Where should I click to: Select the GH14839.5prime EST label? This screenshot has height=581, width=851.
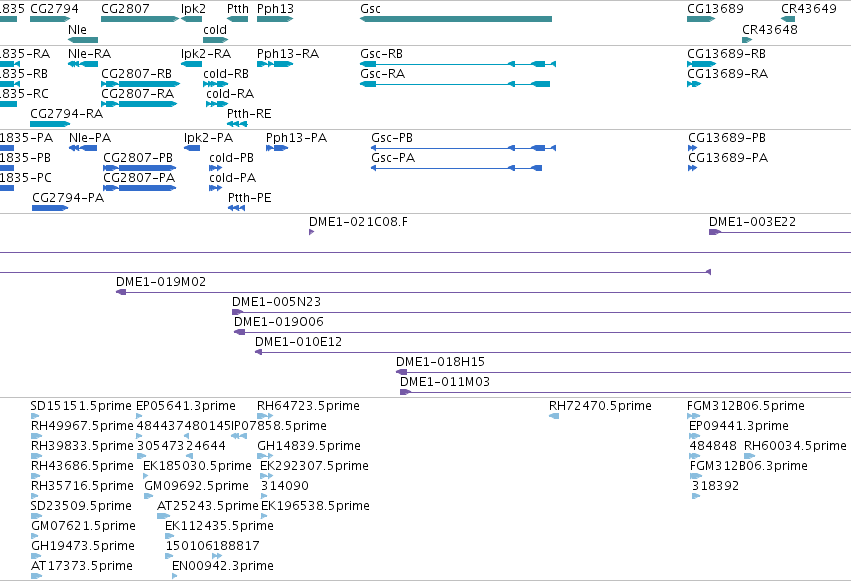309,446
